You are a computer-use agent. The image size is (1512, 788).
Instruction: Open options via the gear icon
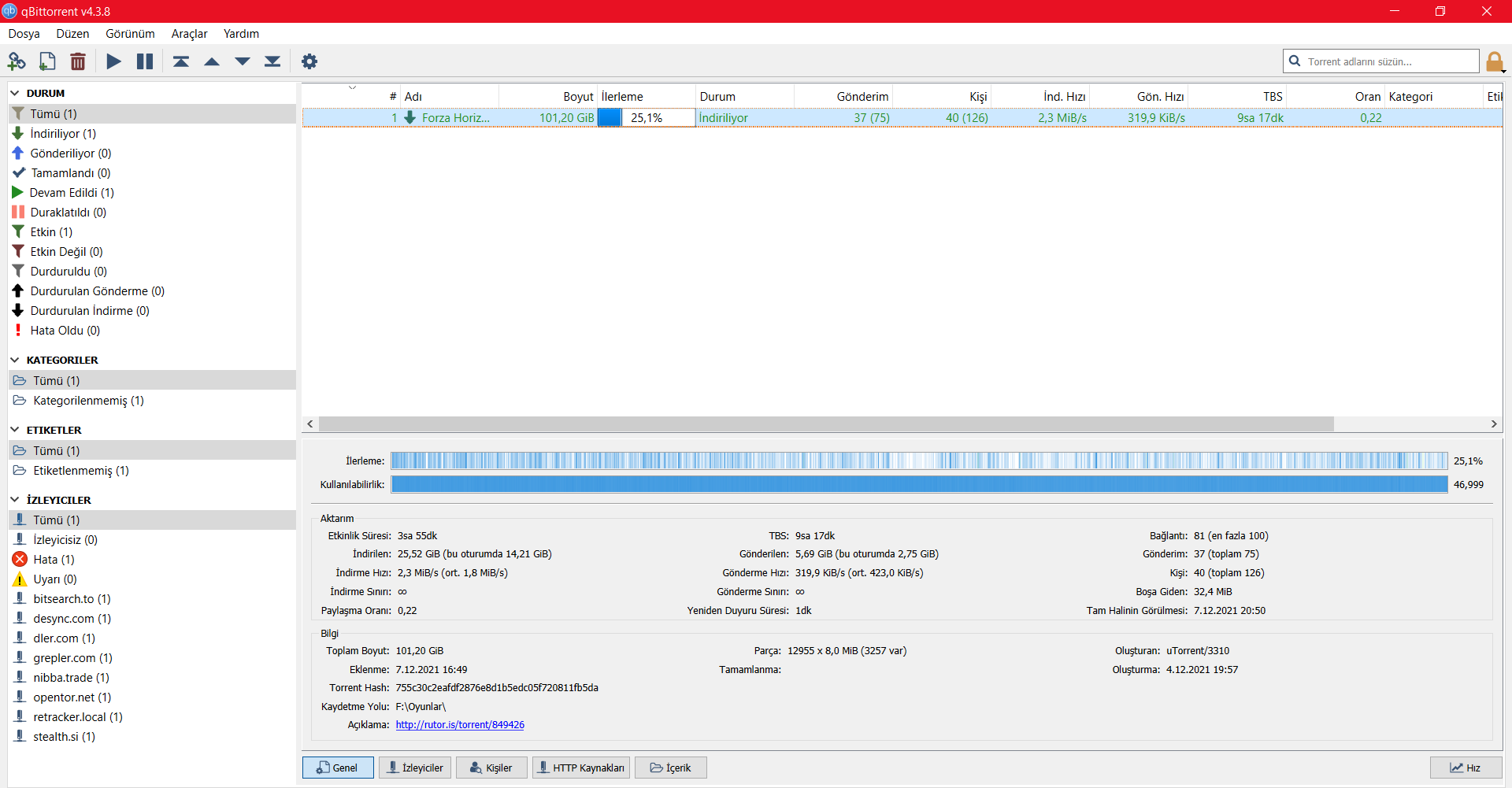click(x=309, y=61)
